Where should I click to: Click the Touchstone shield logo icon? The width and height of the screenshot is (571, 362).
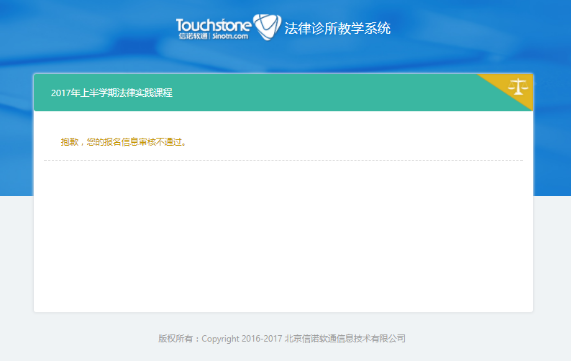click(267, 27)
